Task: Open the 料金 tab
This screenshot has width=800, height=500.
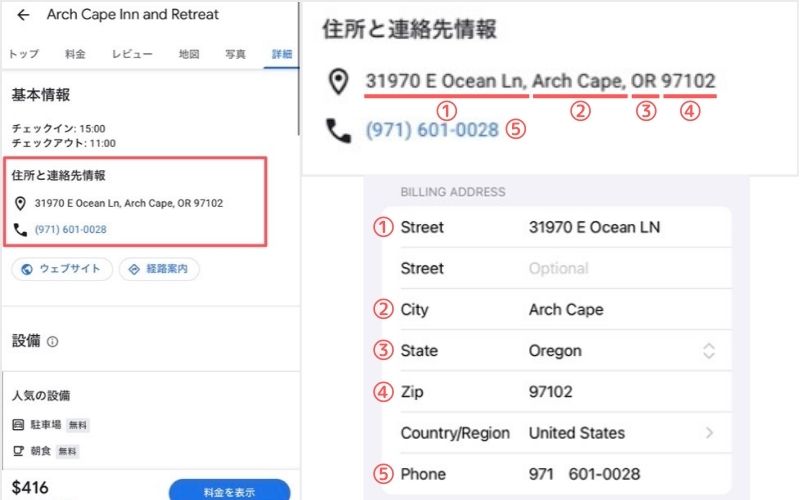Action: pyautogui.click(x=75, y=54)
